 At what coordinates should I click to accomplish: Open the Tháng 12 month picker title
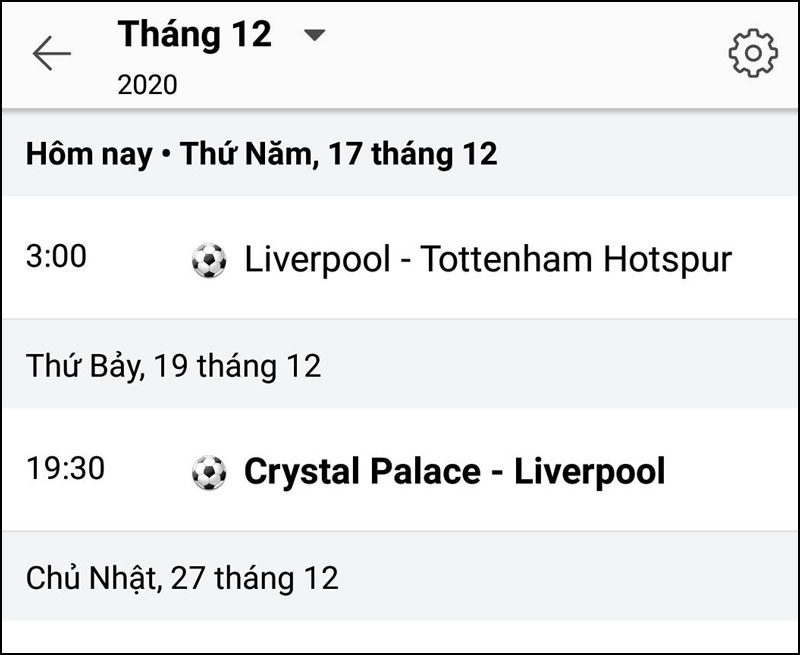pos(195,35)
